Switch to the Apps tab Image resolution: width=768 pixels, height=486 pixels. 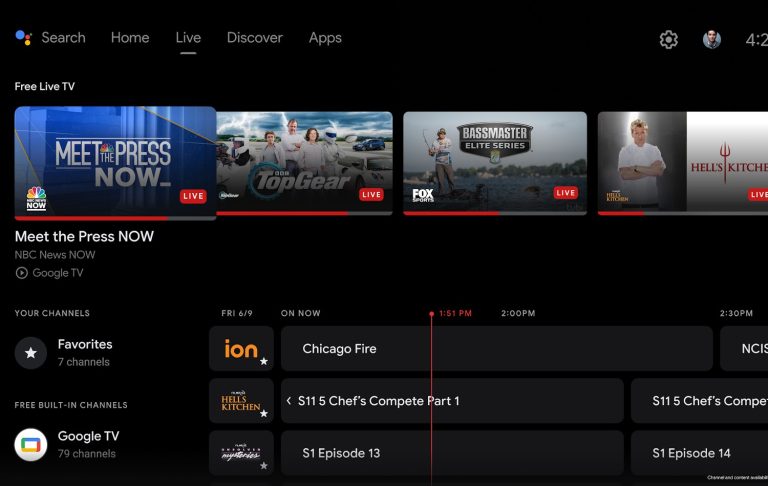[325, 38]
